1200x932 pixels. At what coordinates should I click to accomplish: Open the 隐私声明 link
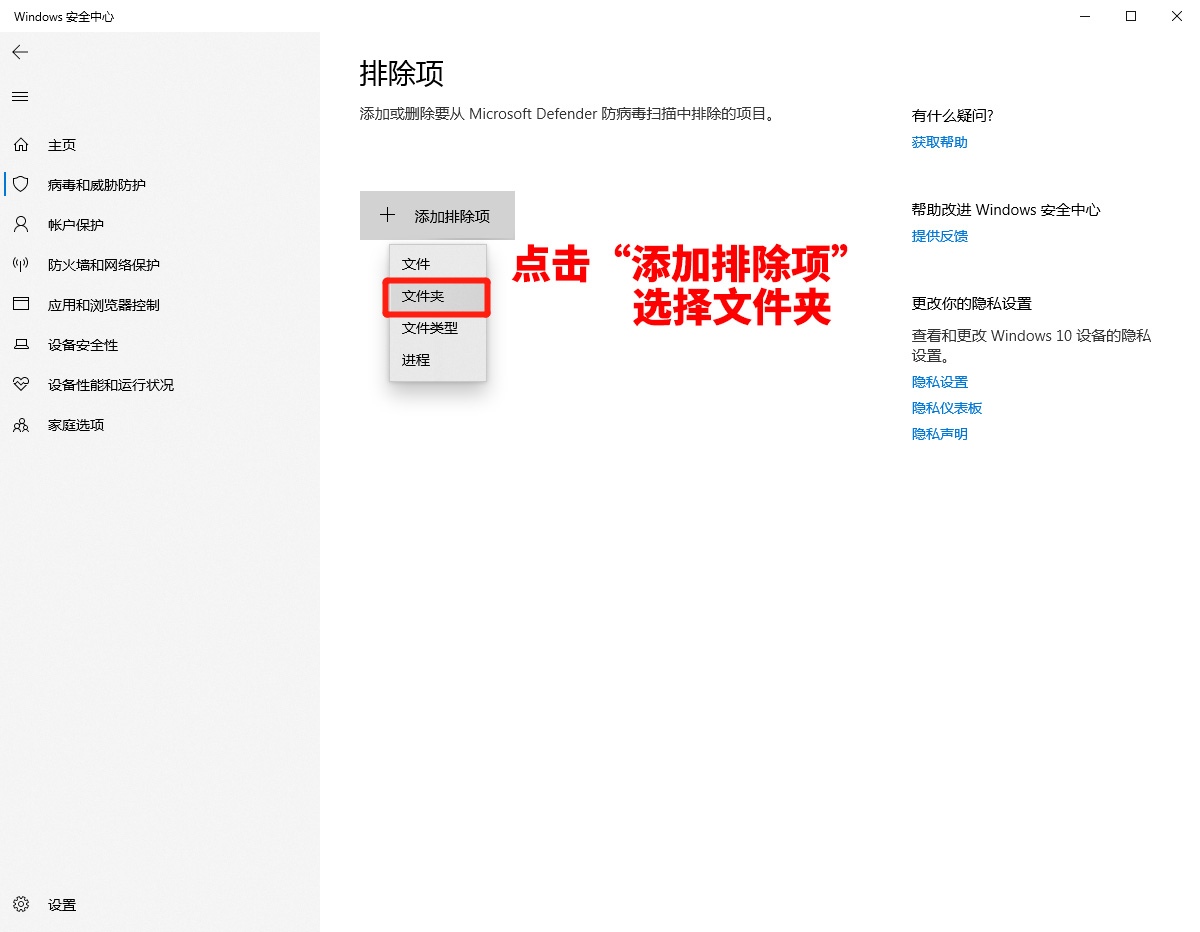click(940, 434)
